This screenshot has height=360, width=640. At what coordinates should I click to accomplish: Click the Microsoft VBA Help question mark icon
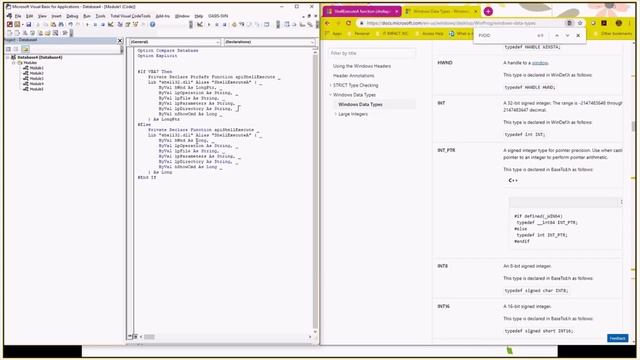152,24
